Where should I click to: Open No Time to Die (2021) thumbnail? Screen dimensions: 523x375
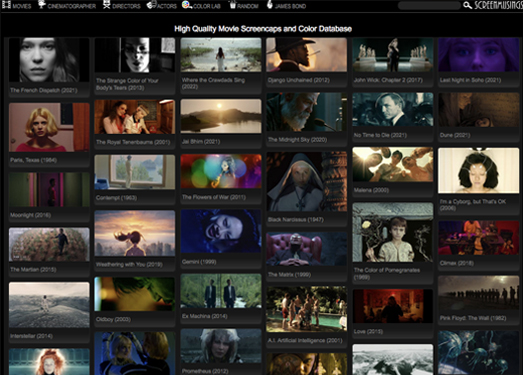point(393,110)
